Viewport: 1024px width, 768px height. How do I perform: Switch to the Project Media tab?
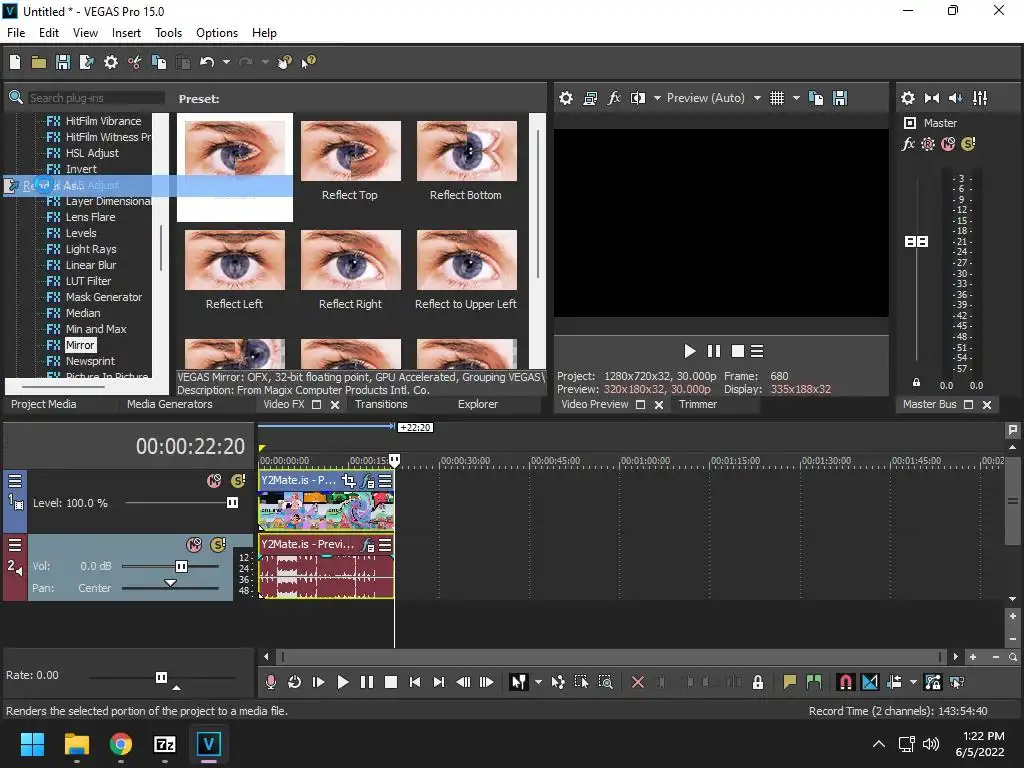(44, 404)
